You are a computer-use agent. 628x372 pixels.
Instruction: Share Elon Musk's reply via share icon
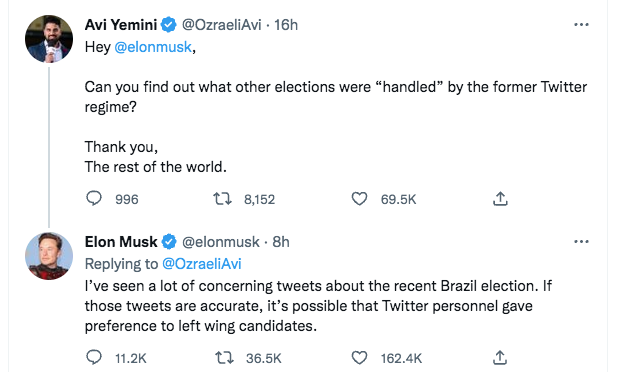pos(500,358)
